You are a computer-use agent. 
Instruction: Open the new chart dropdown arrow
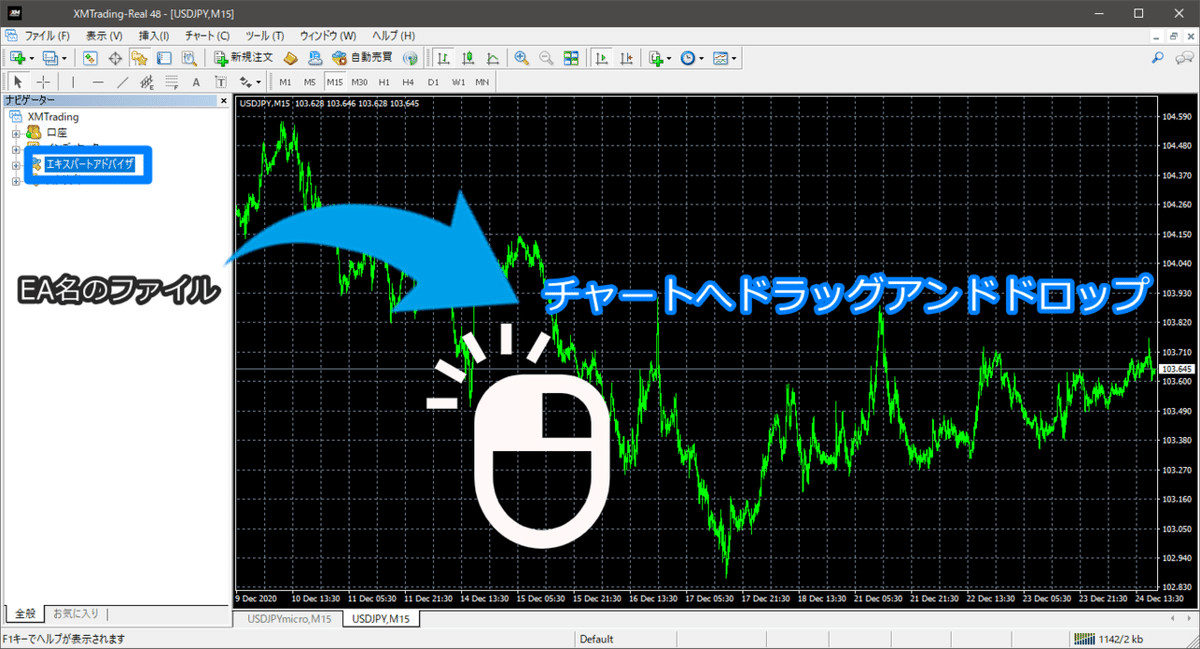click(x=29, y=57)
